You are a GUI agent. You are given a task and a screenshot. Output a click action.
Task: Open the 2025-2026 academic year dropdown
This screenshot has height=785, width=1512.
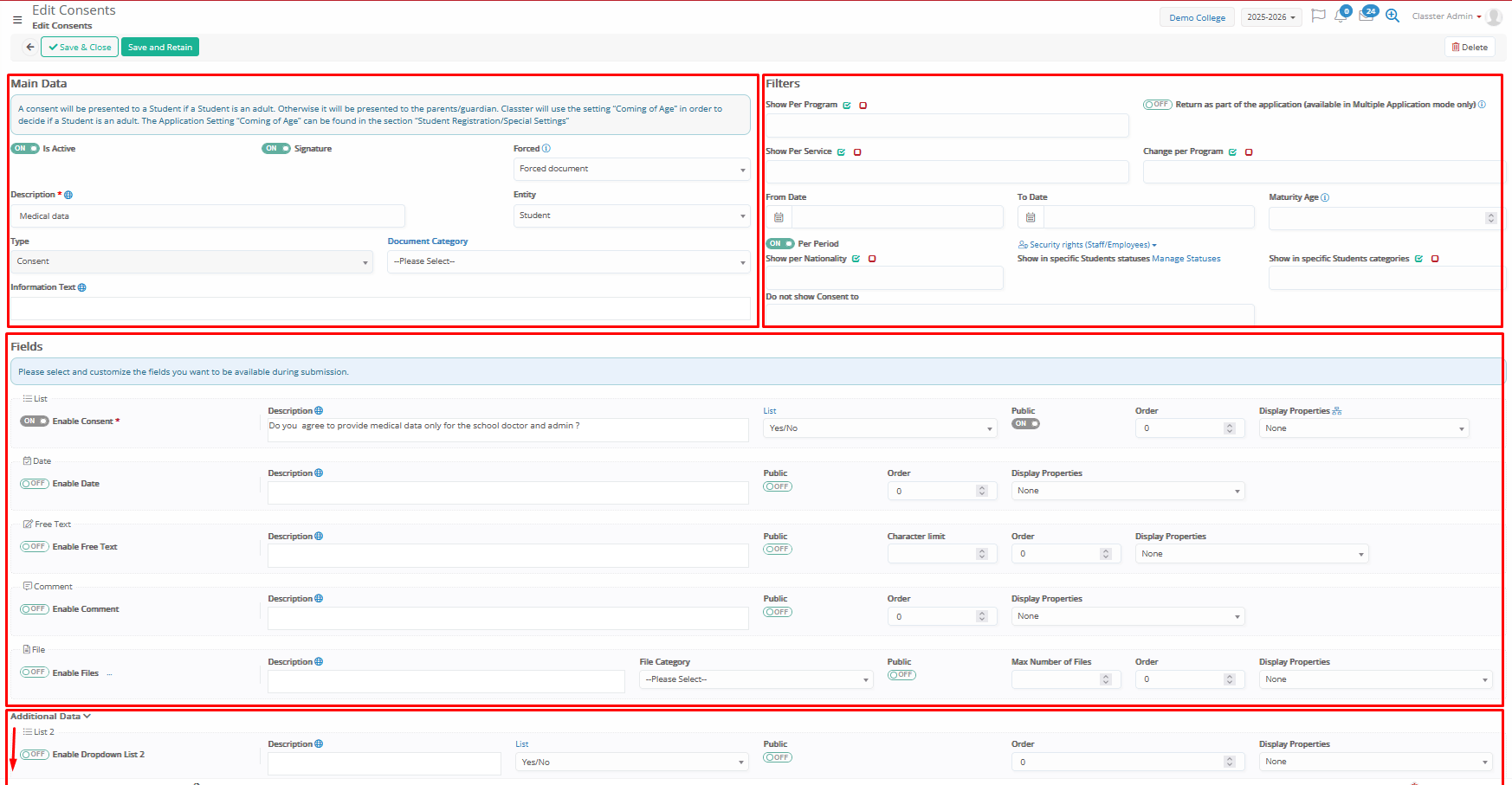pos(1270,17)
